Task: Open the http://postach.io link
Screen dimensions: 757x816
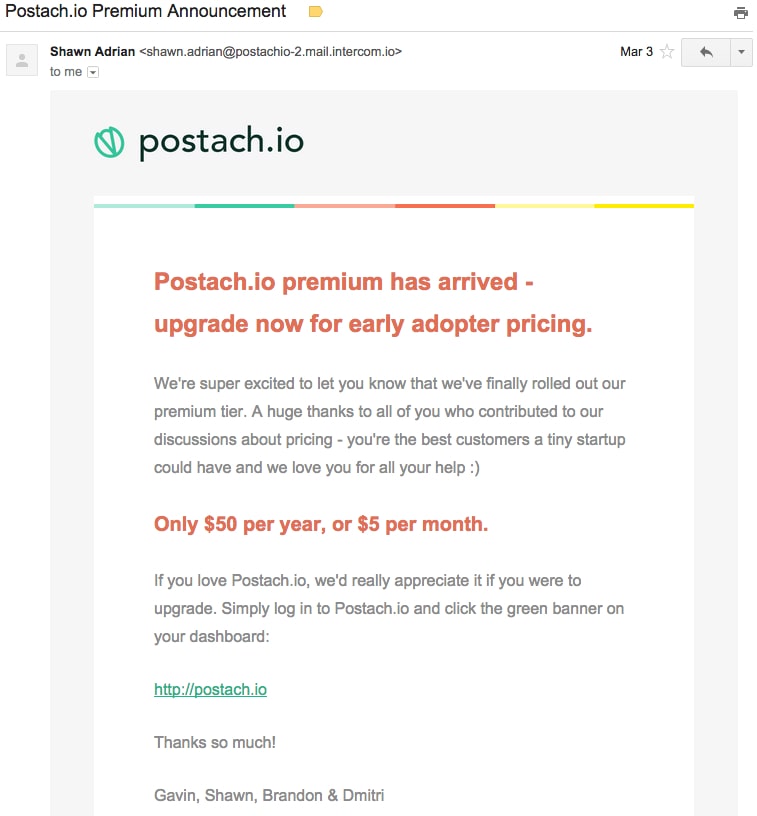Action: [x=210, y=689]
